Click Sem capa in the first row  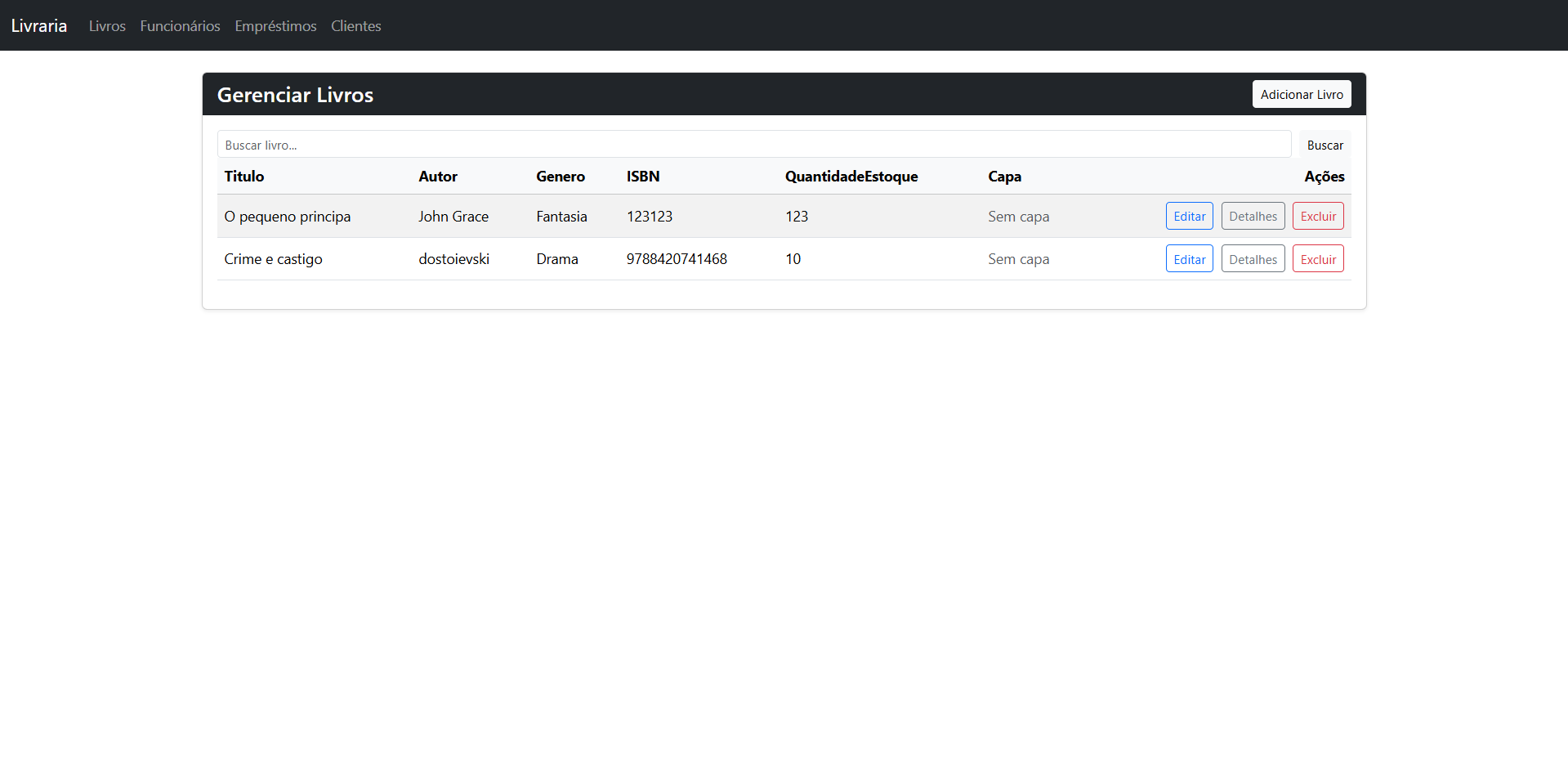[x=1018, y=217]
